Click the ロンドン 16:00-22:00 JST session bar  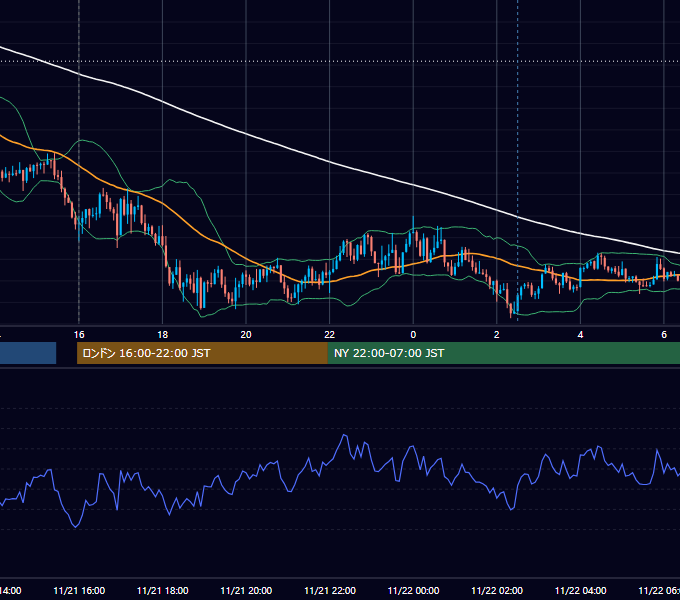coord(202,353)
